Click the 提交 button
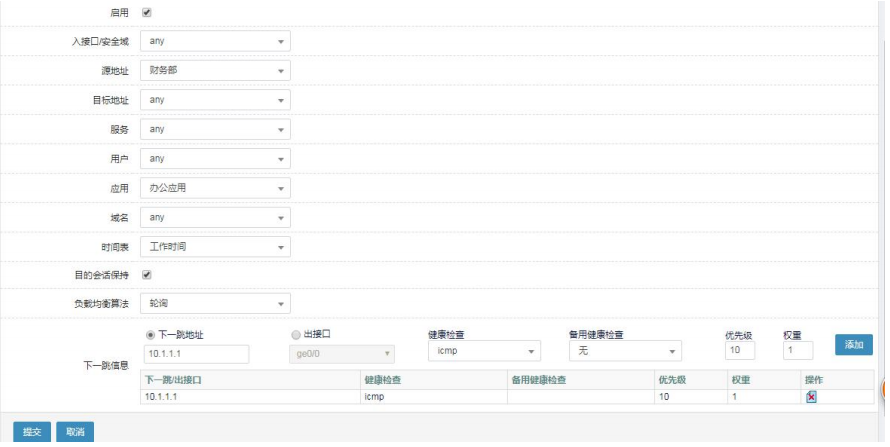890x447 pixels. 32,432
